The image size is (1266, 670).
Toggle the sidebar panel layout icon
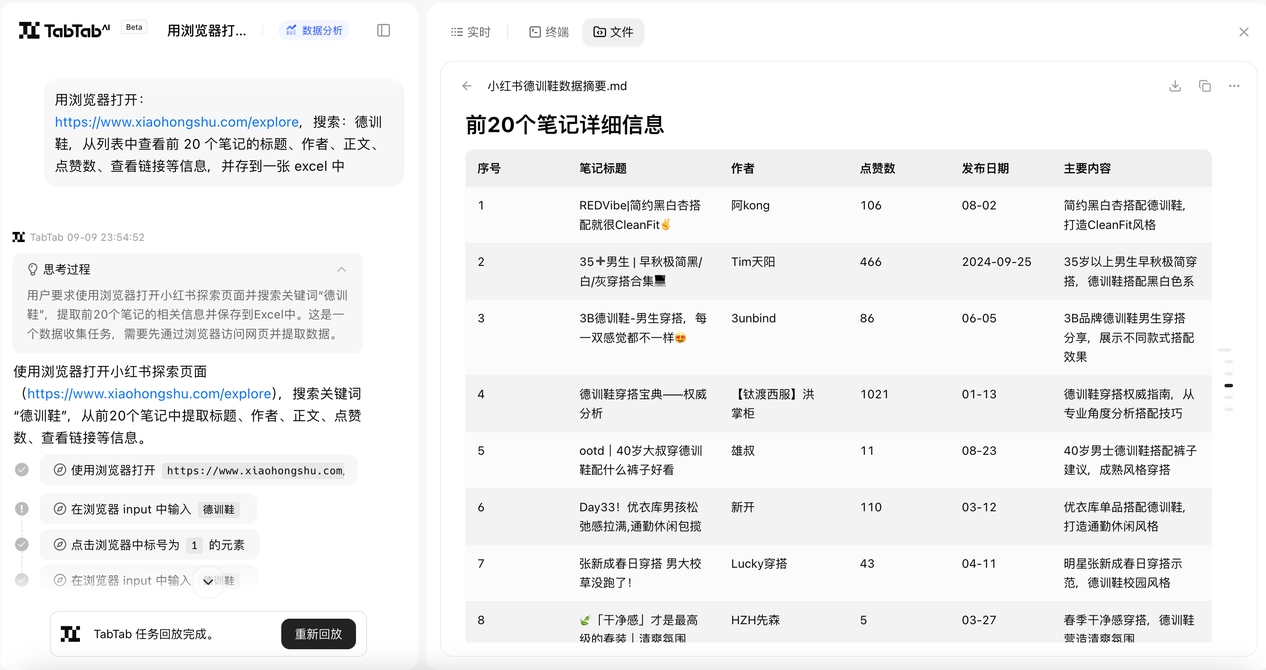coord(383,30)
